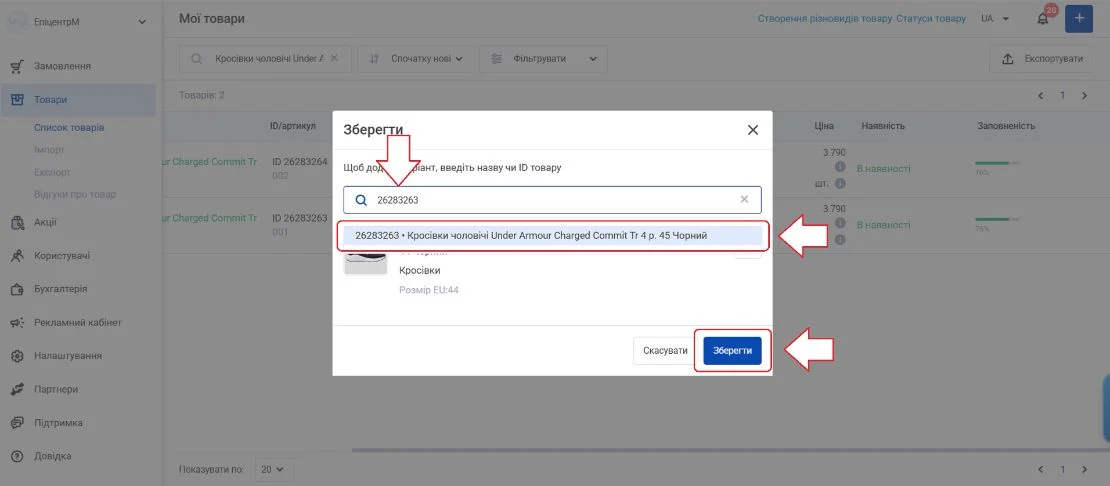Open Акції menu item

45,222
